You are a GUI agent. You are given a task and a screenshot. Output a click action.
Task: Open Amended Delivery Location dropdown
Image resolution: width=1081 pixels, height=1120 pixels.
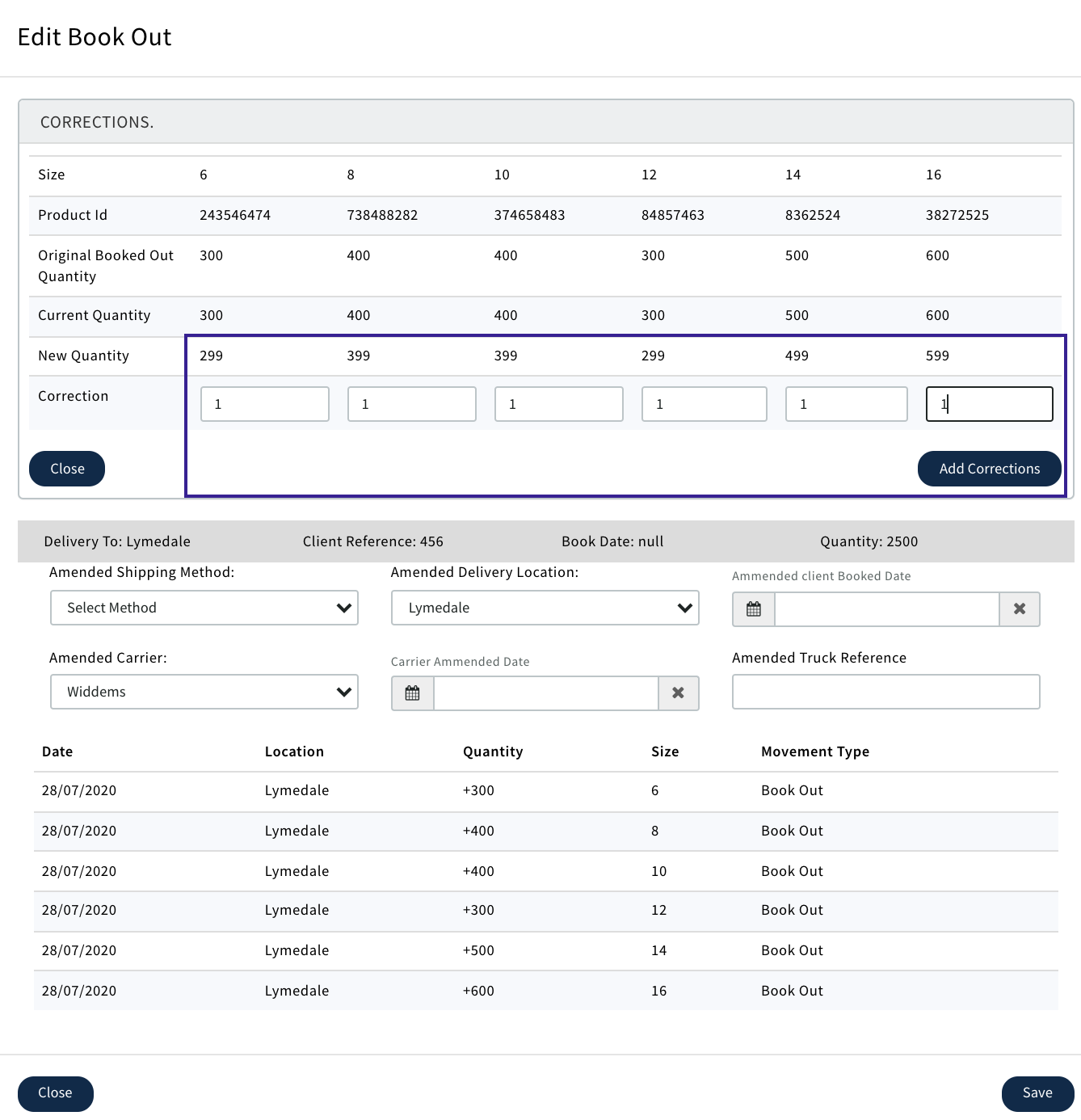545,608
